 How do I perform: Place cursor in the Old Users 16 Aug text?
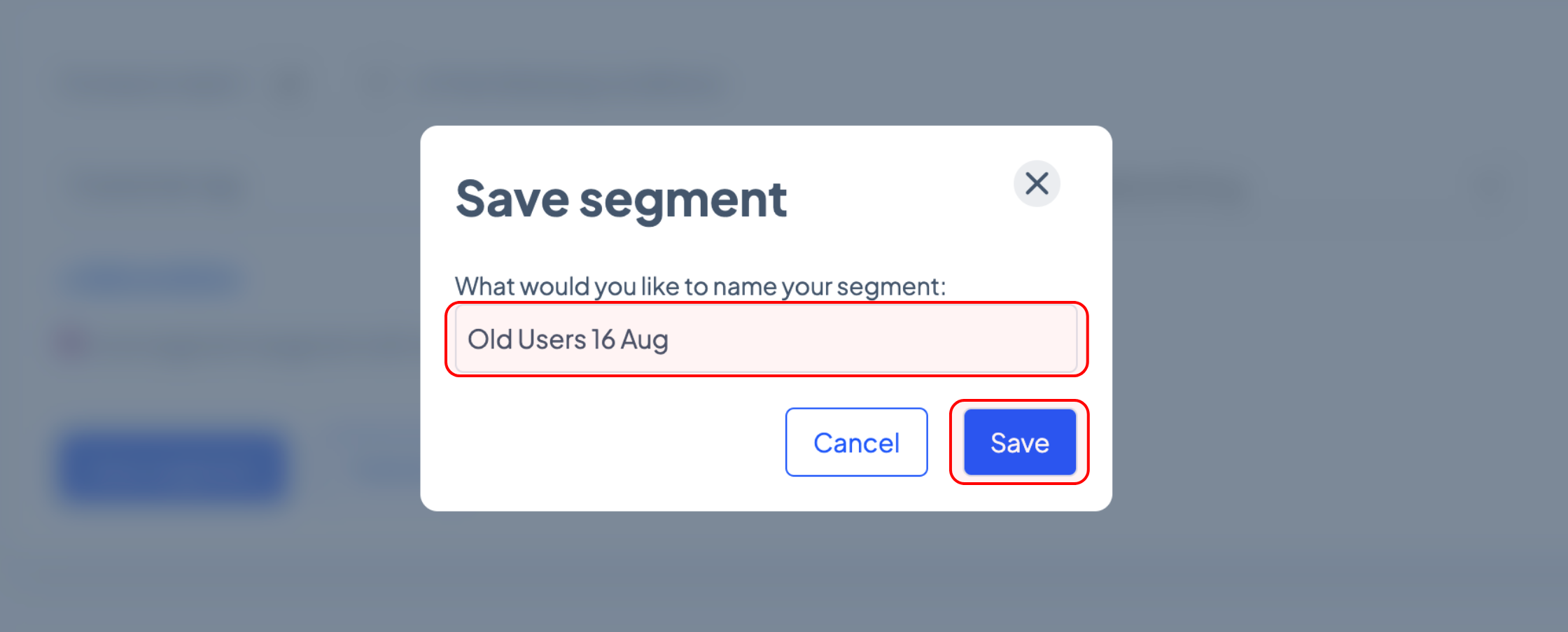(x=568, y=340)
